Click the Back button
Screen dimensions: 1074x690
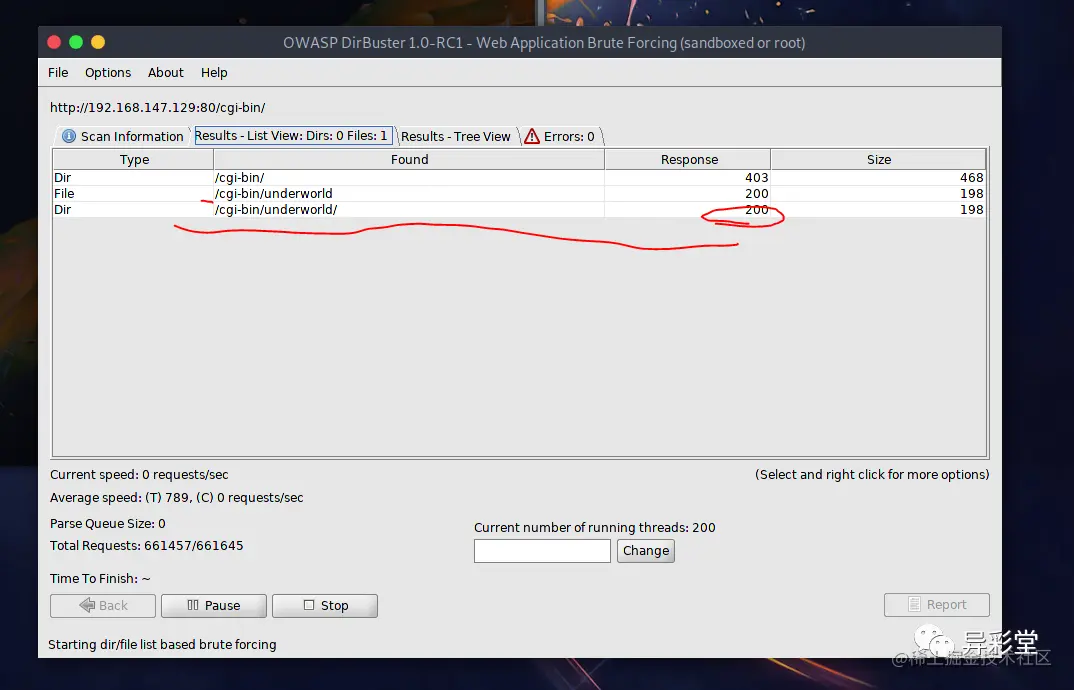point(105,606)
